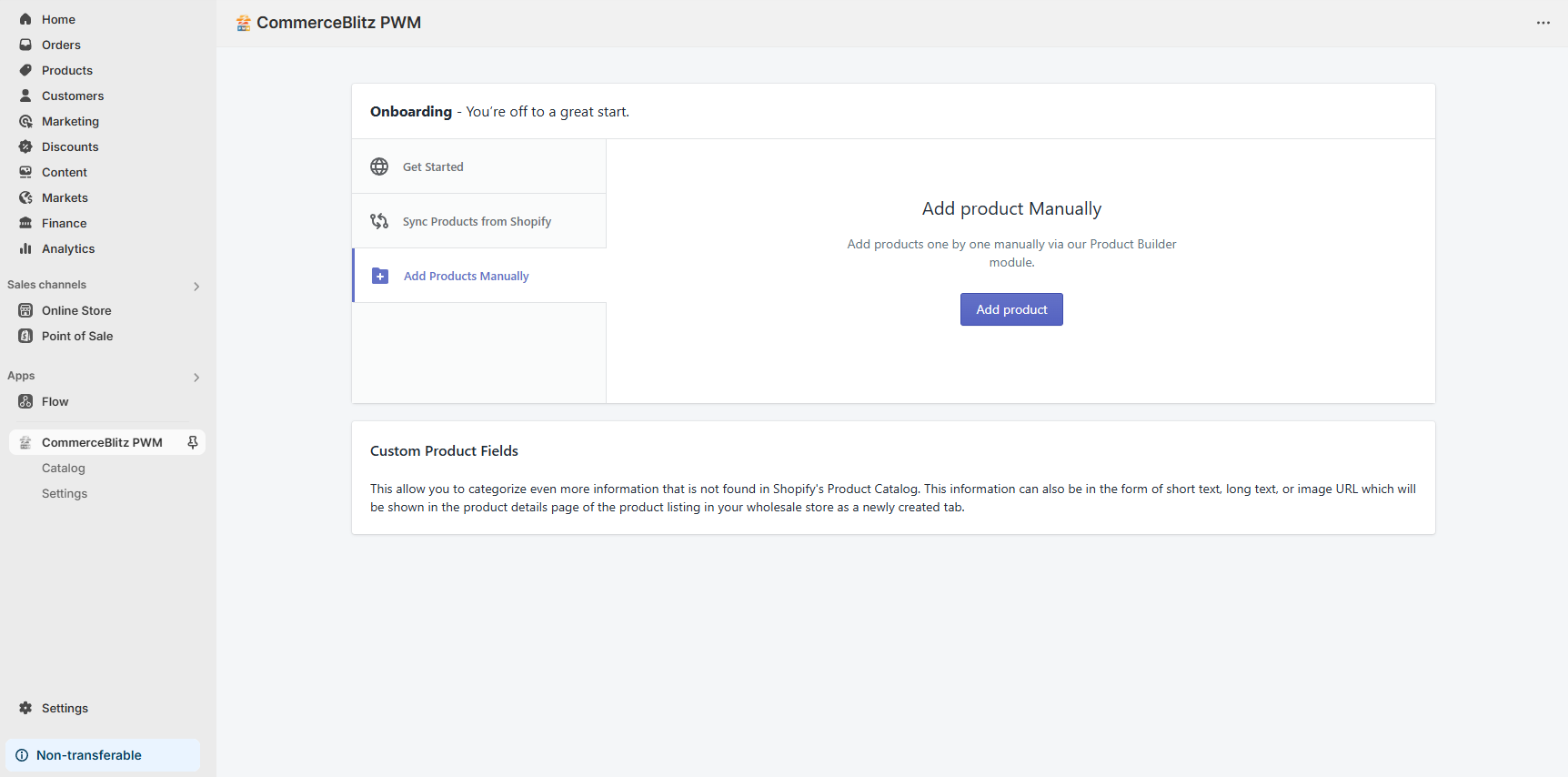
Task: Open the Finance section
Action: (x=65, y=223)
